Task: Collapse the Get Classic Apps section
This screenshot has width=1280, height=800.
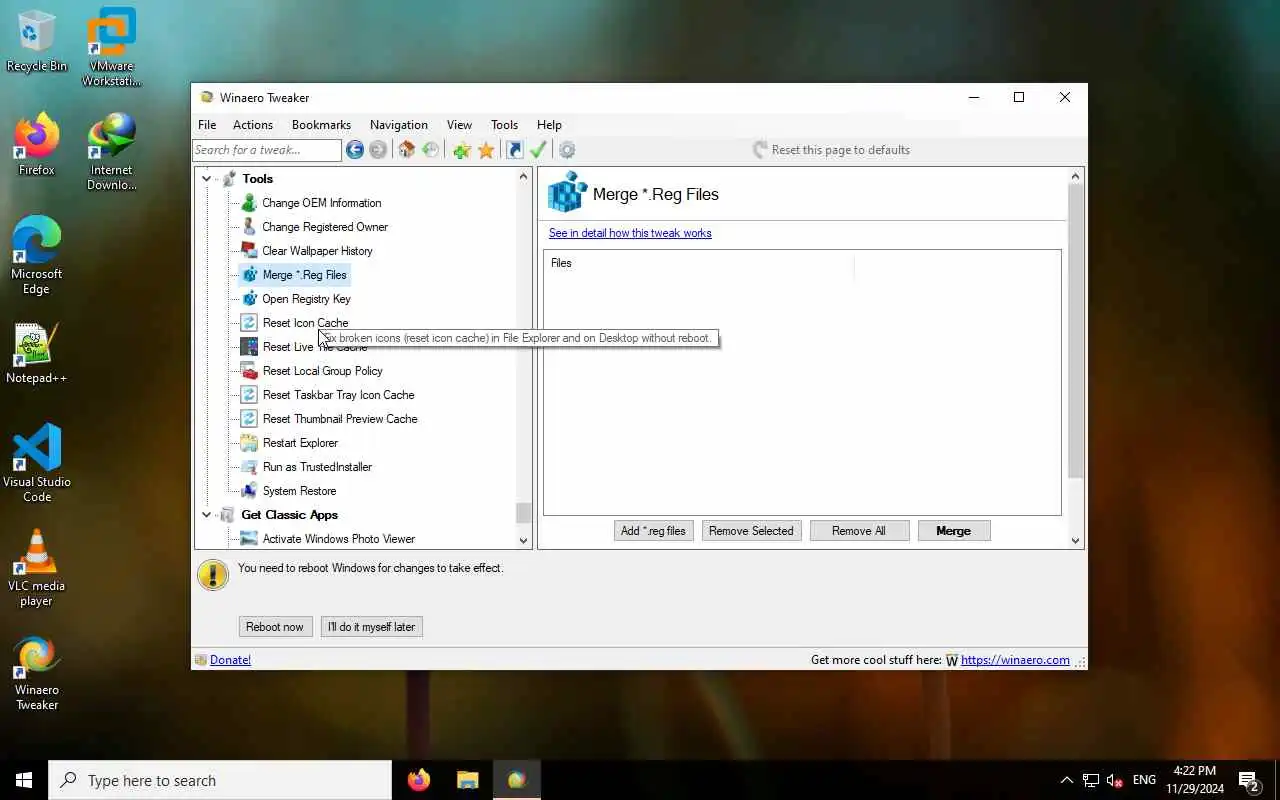Action: pyautogui.click(x=207, y=515)
